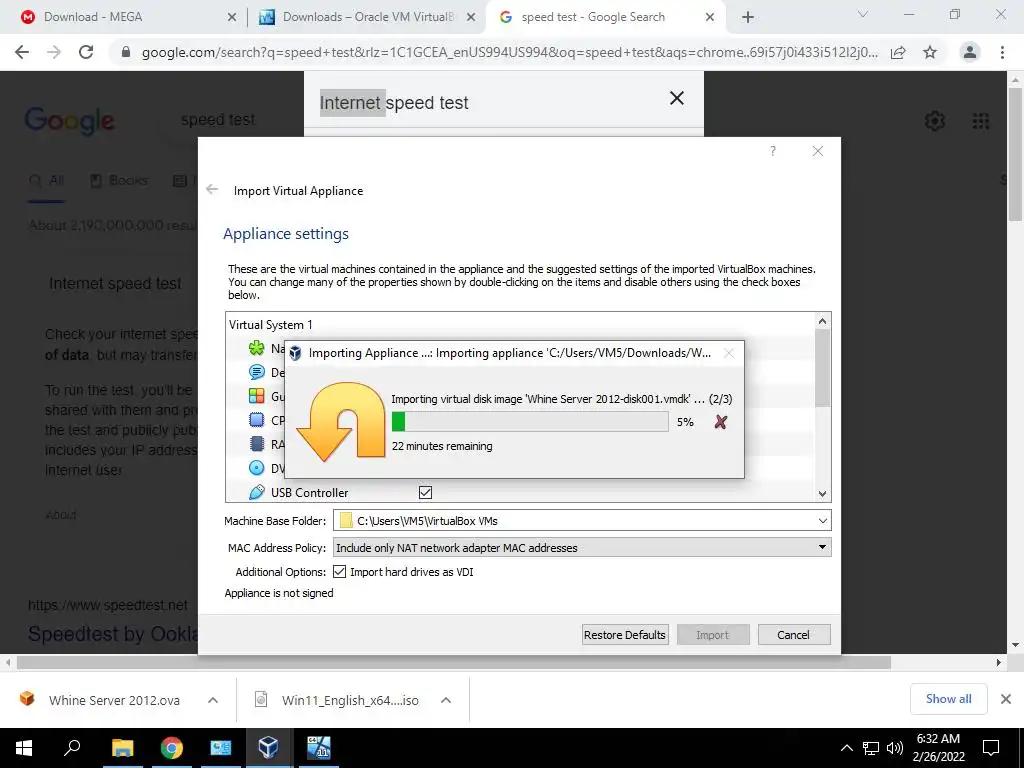Open Windows Start menu
This screenshot has width=1024, height=768.
tap(24, 747)
